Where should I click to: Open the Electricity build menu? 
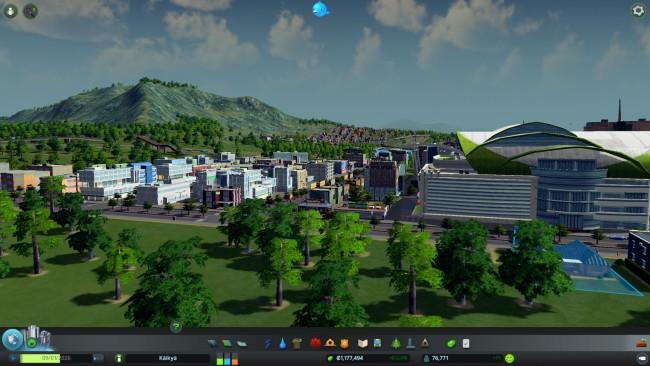[268, 344]
